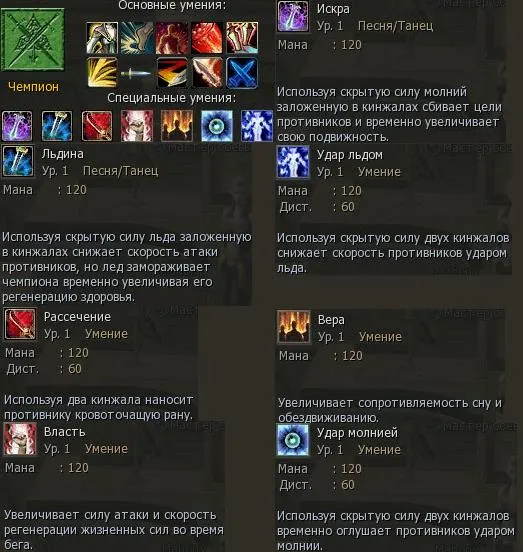
Task: Click the small dagger icon in main skills
Action: tap(137, 73)
